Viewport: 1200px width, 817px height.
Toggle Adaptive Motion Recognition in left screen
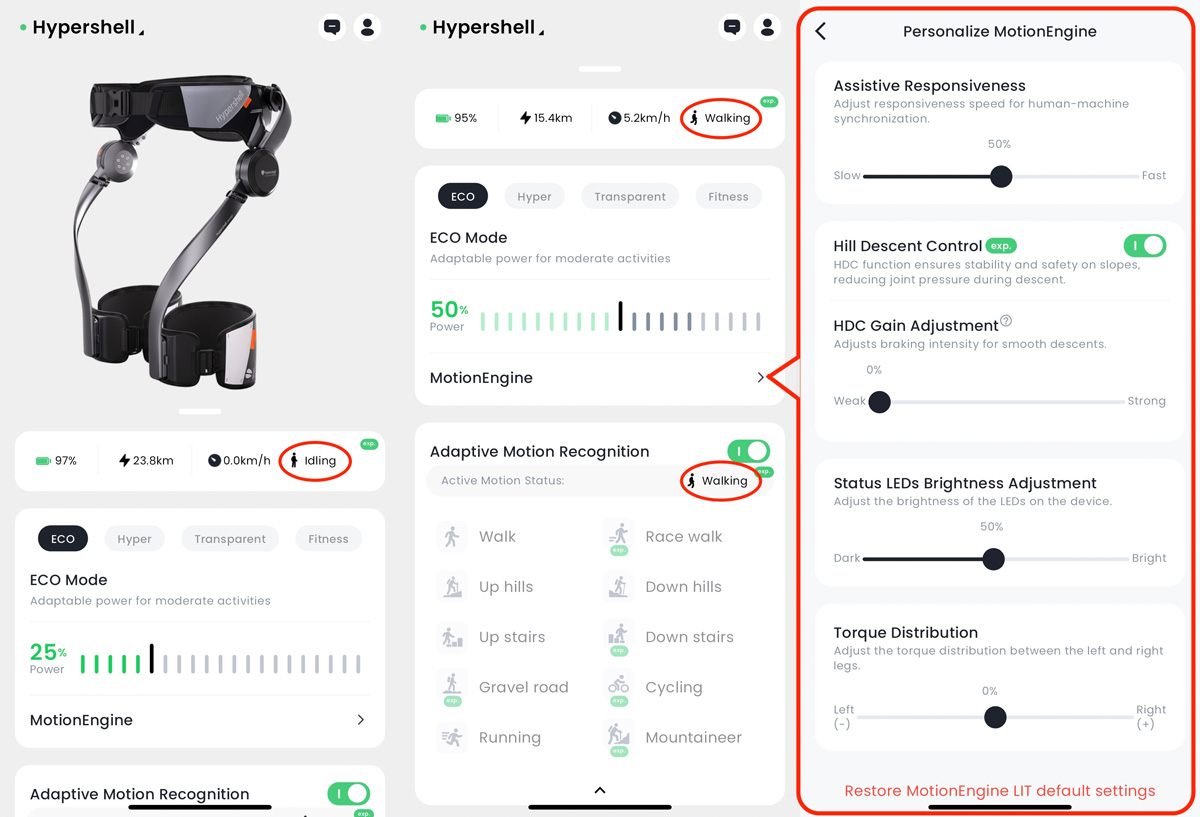[349, 793]
